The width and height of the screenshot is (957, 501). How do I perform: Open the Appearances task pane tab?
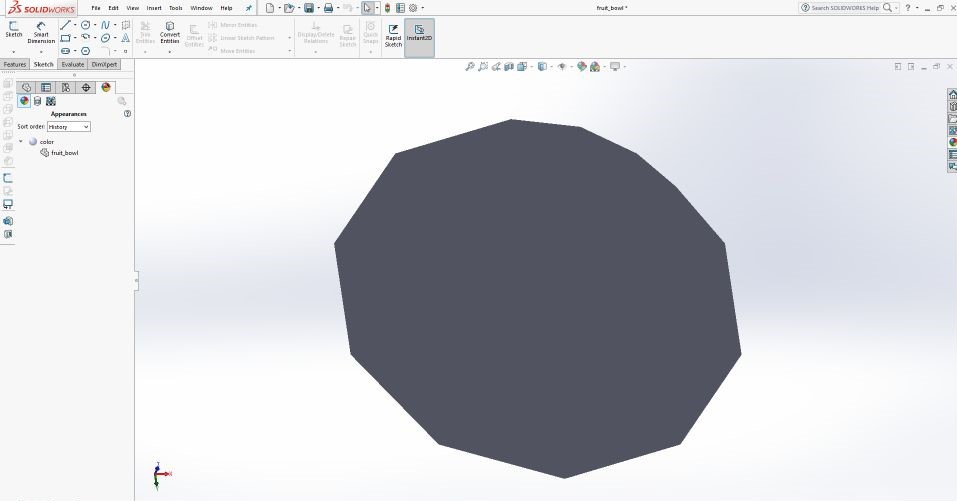[x=952, y=142]
